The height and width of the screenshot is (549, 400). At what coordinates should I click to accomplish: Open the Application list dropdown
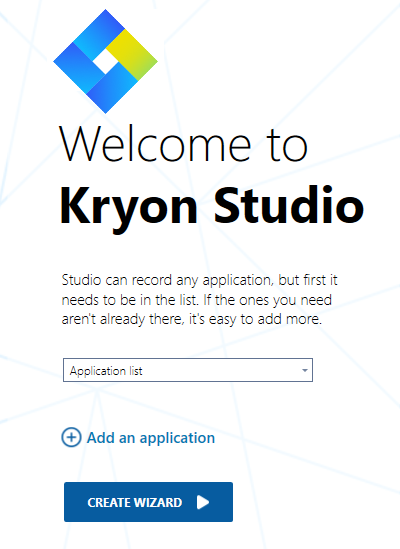coord(188,370)
